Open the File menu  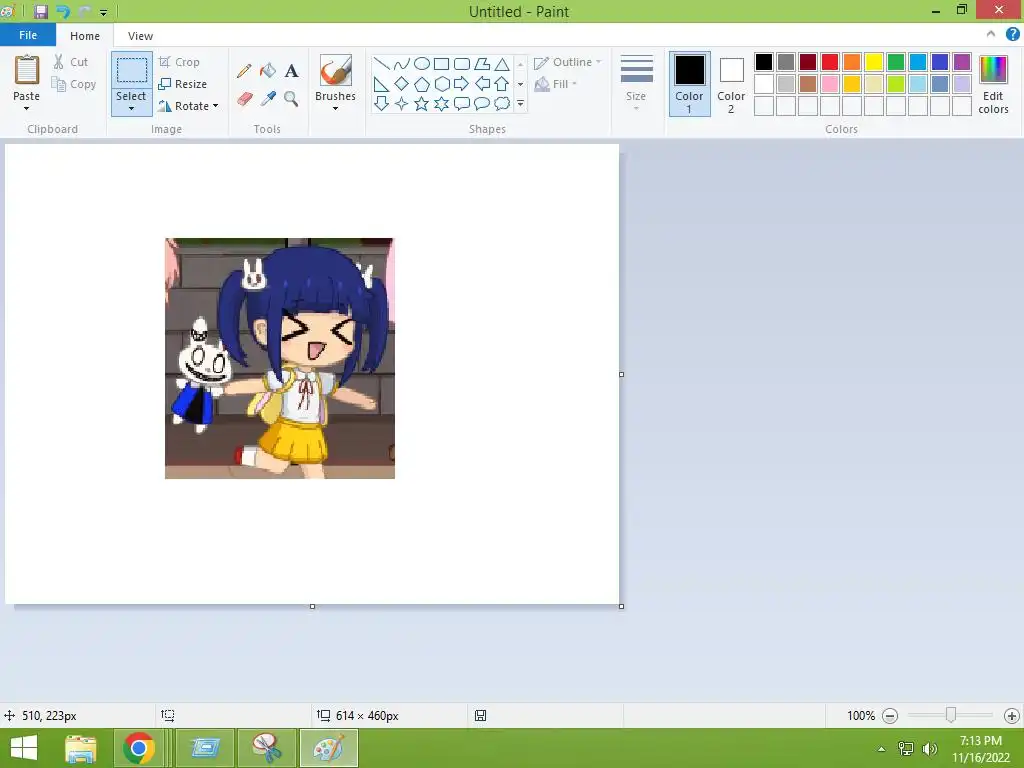[x=28, y=35]
